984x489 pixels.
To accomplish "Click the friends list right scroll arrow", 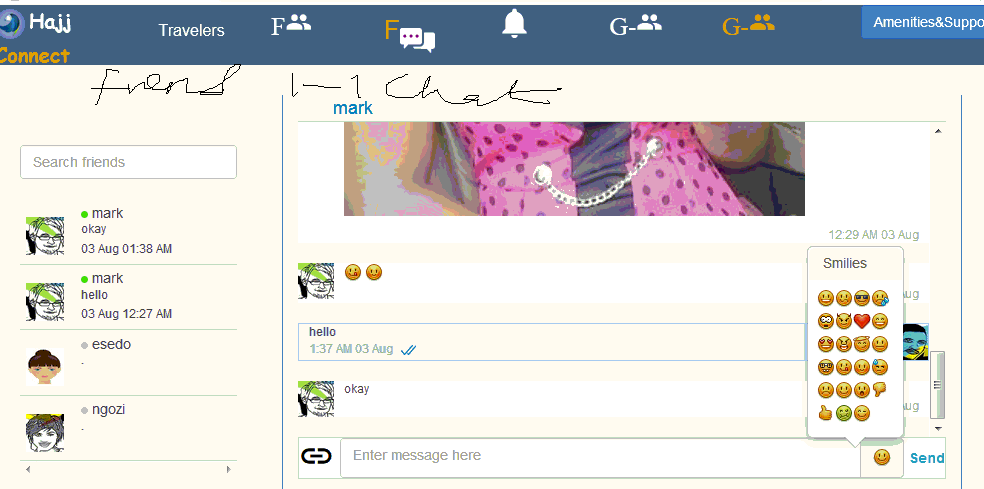I will pyautogui.click(x=228, y=469).
